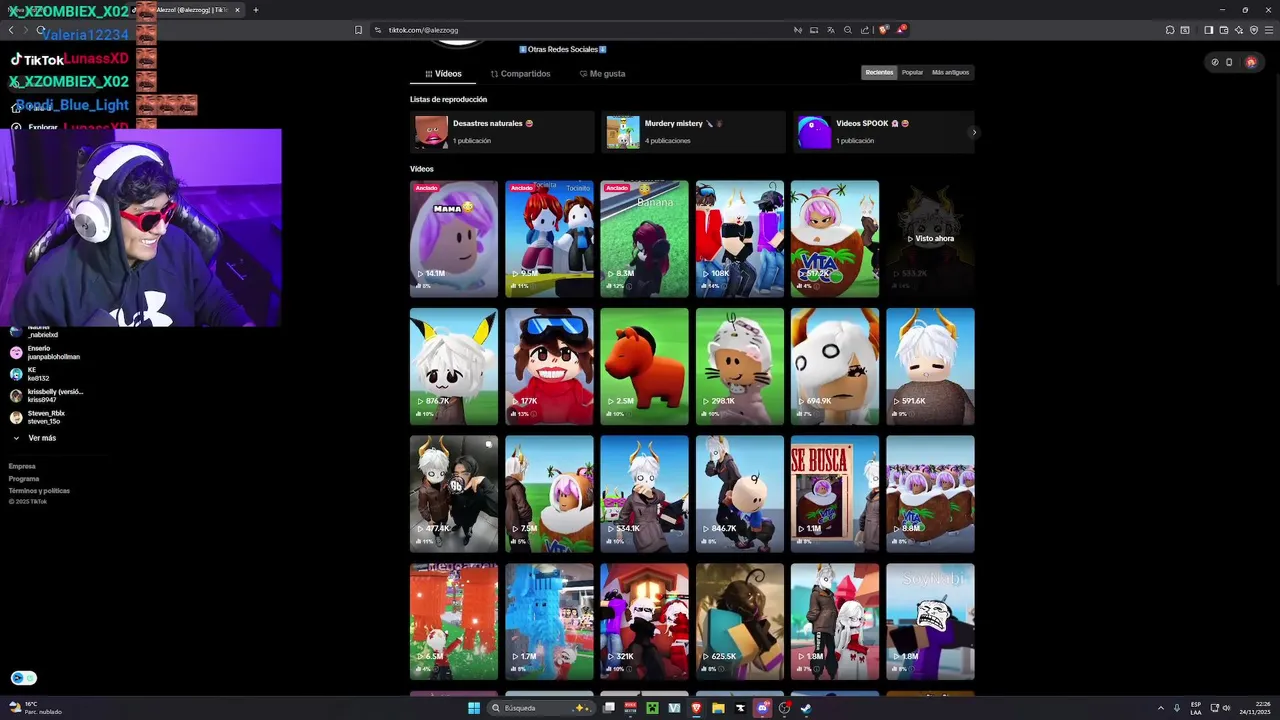Image resolution: width=1280 pixels, height=720 pixels.
Task: Open the Leo AI sparkle icon
Action: coord(1238,30)
